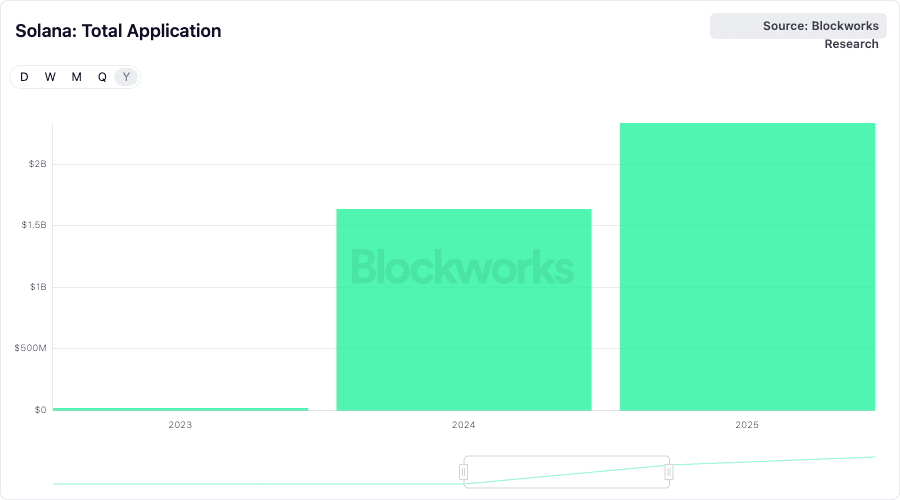The image size is (900, 500).
Task: Click the right range slider handle
Action: point(669,472)
